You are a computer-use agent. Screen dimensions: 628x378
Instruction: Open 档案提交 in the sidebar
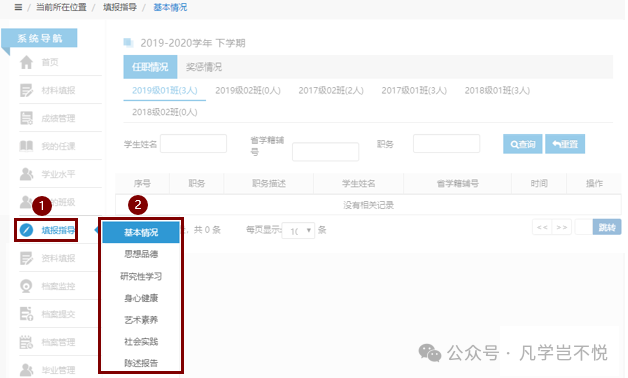(x=58, y=314)
